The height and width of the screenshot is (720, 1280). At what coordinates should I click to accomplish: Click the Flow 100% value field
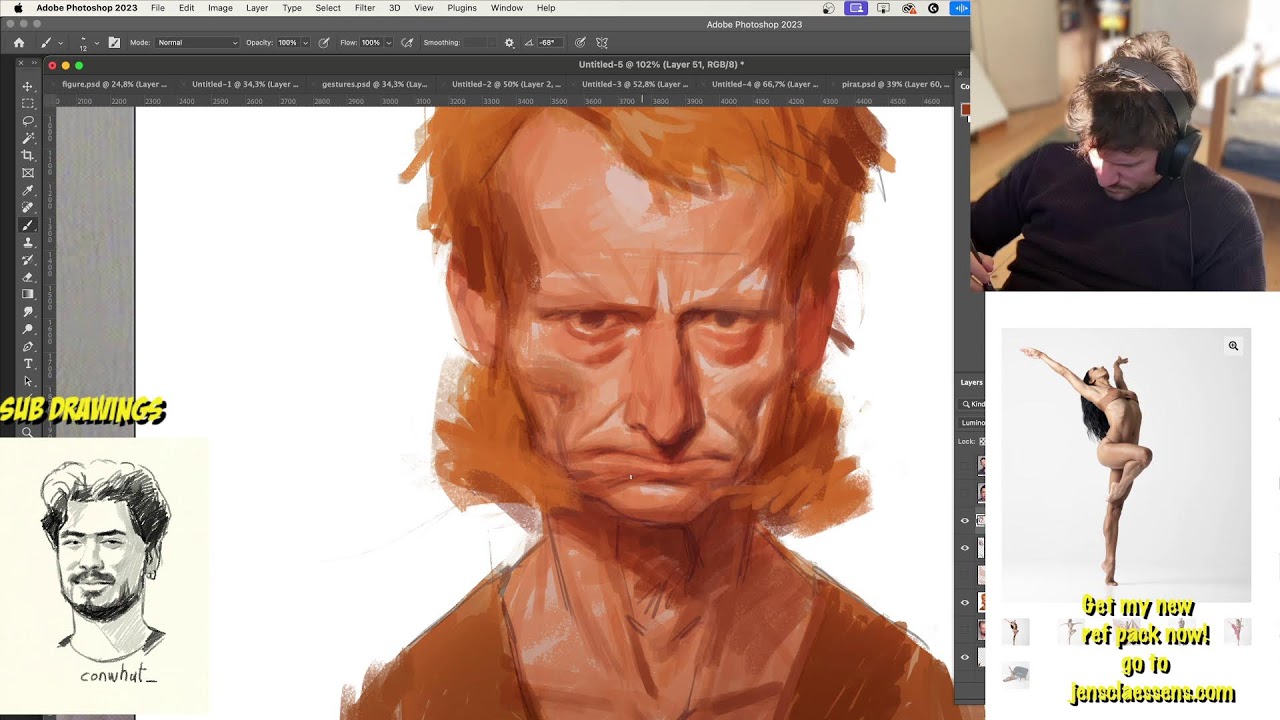point(370,43)
